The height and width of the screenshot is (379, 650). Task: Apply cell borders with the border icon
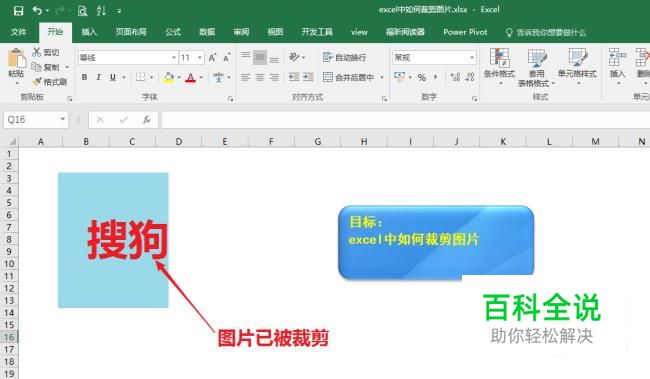point(141,77)
